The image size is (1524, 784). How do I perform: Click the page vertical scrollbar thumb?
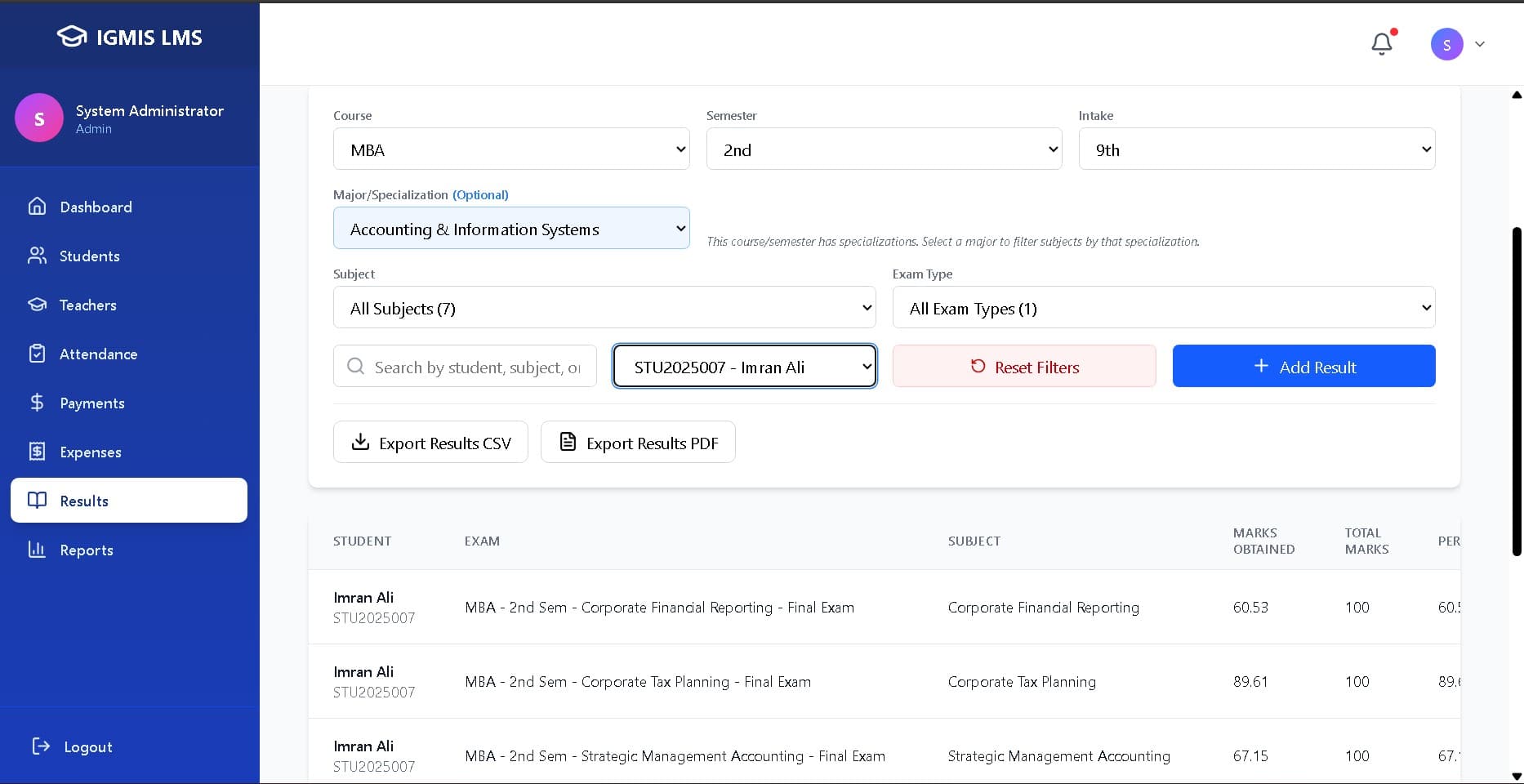click(x=1517, y=392)
